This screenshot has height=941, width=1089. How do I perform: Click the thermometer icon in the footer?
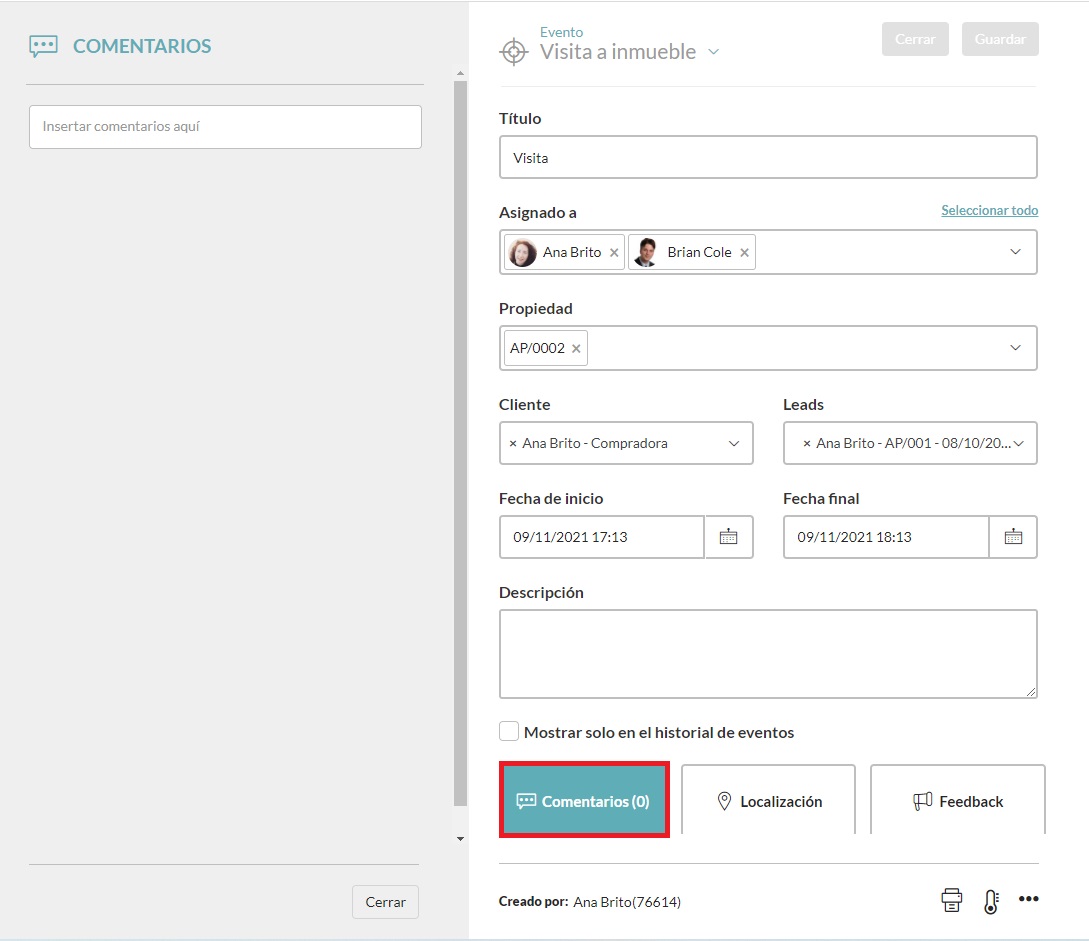pos(991,901)
